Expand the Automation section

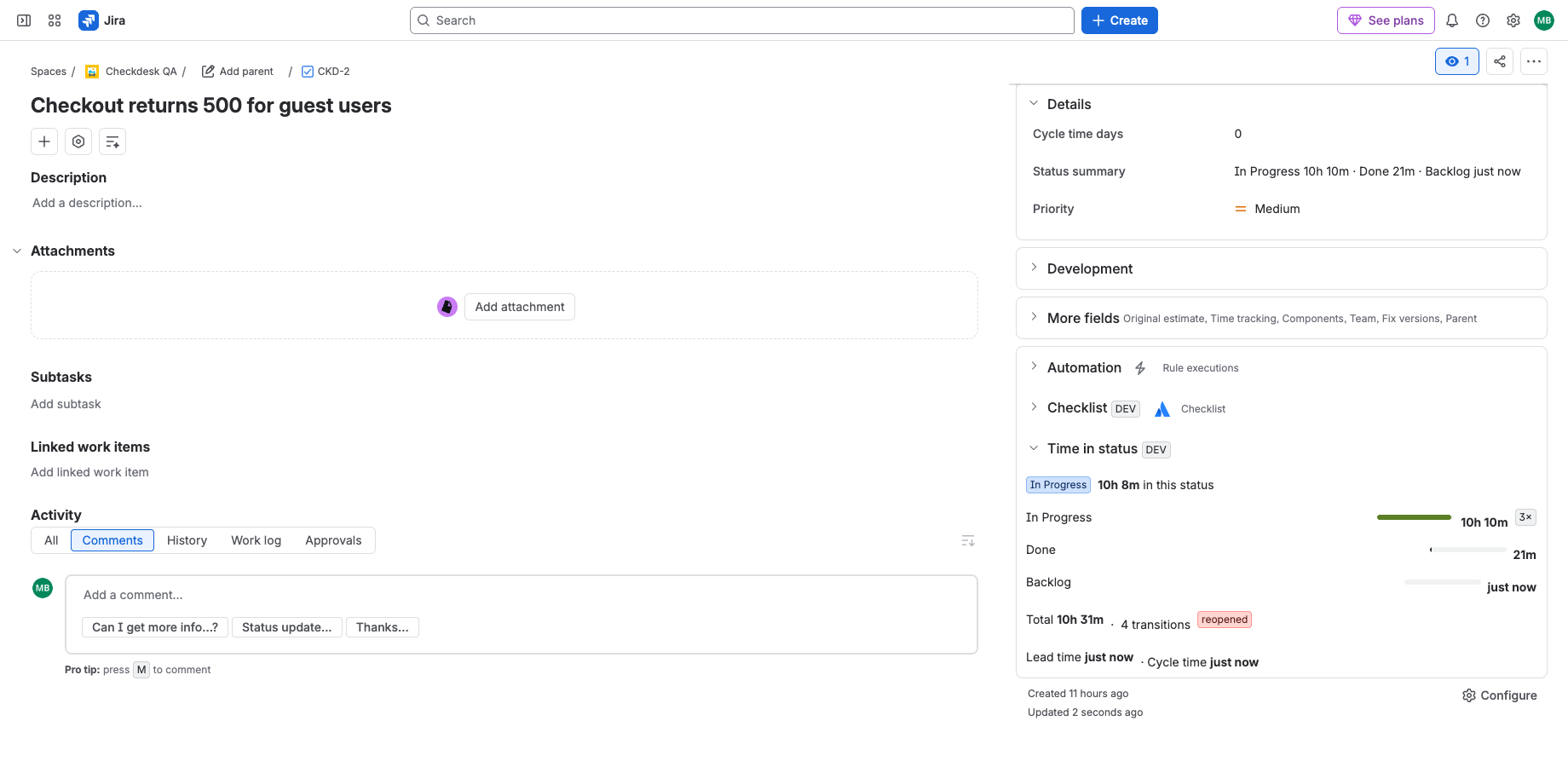click(1034, 366)
